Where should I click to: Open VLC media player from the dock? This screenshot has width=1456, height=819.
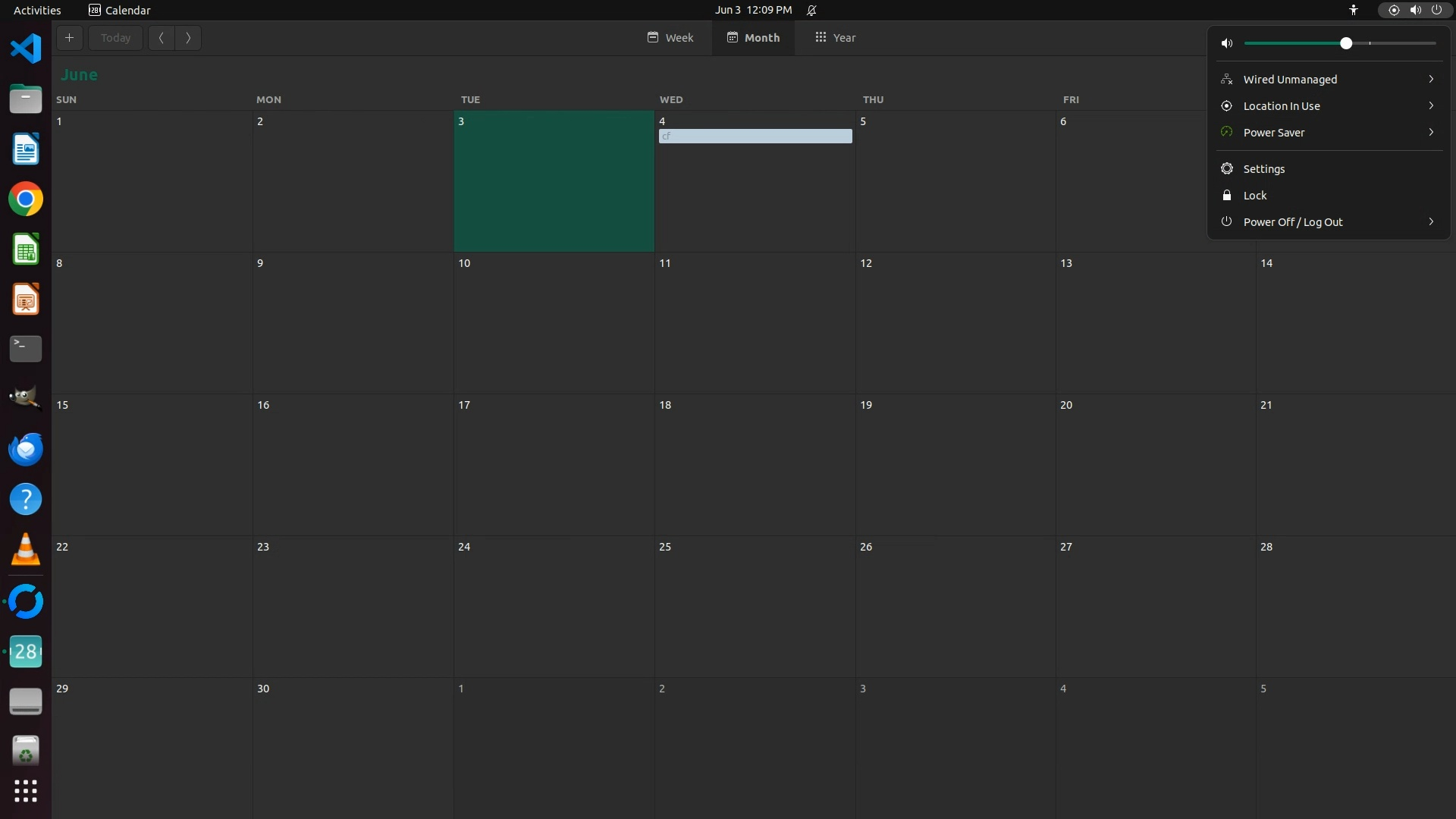26,550
